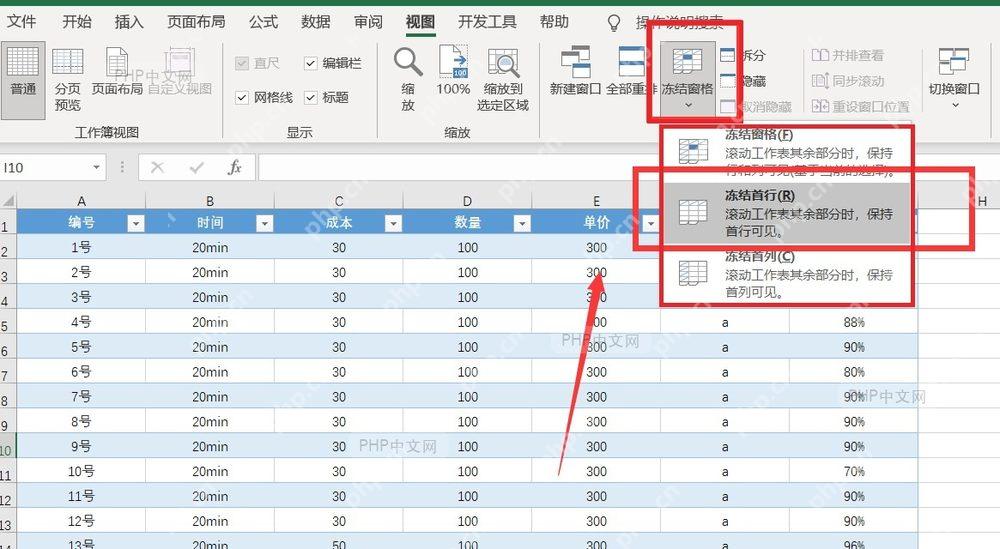Click the Hide (隐藏) window command
Screen dimensions: 1000x549
click(743, 81)
